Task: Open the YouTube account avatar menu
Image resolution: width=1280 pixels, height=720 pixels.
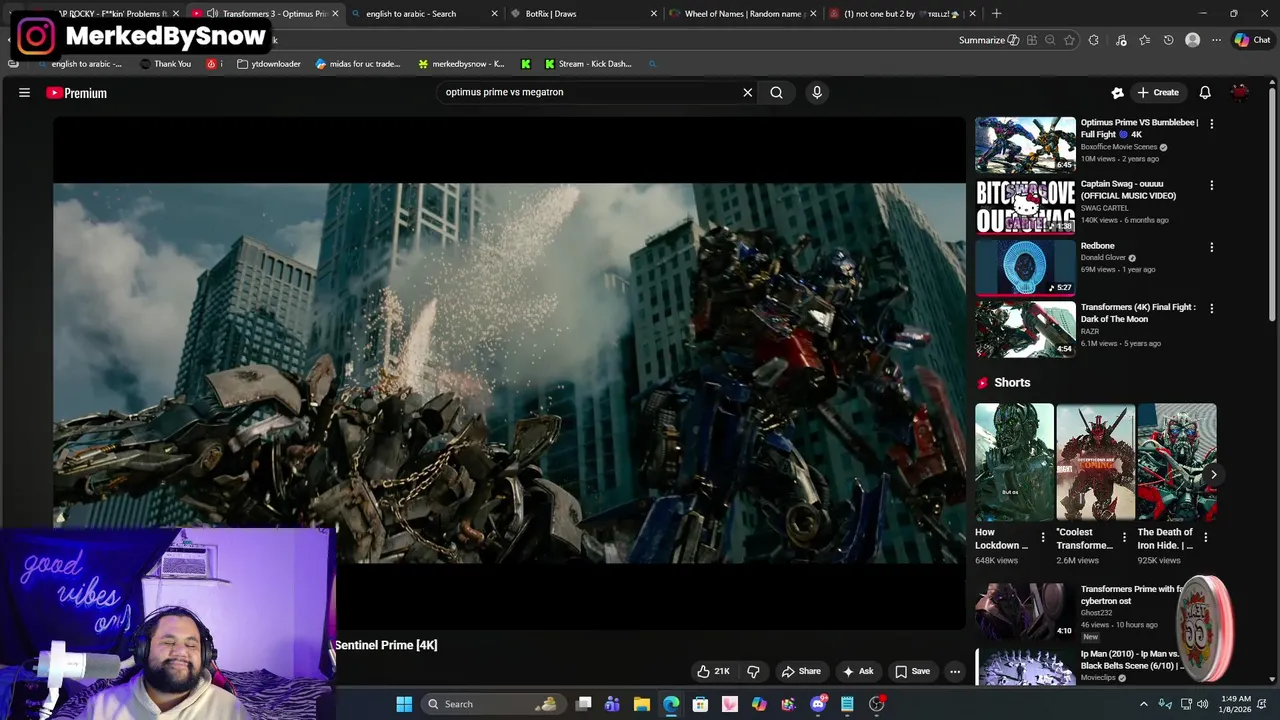Action: coord(1240,92)
